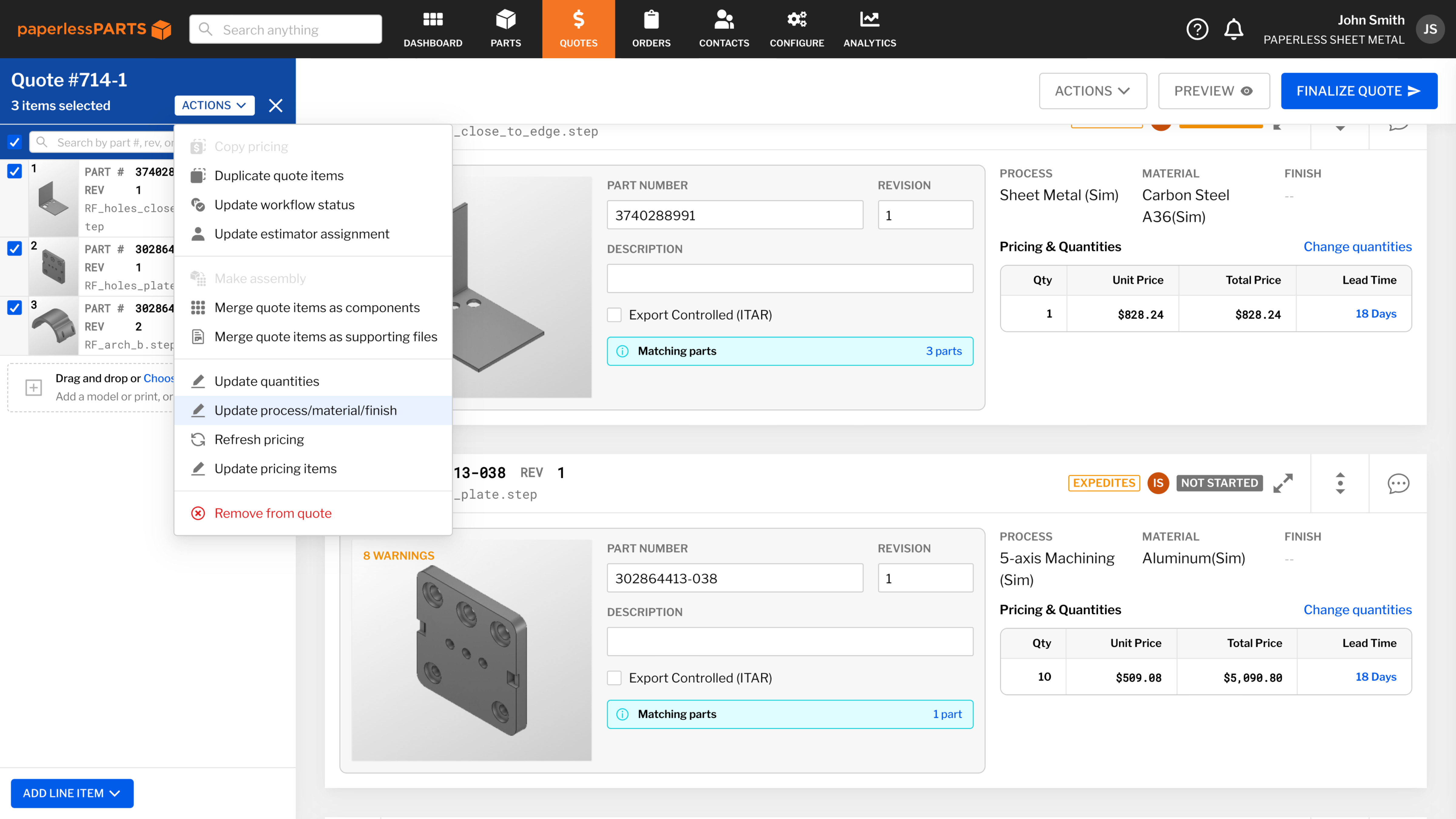Click the 18 Days lead time for qty 1
The height and width of the screenshot is (819, 1456).
(1375, 314)
